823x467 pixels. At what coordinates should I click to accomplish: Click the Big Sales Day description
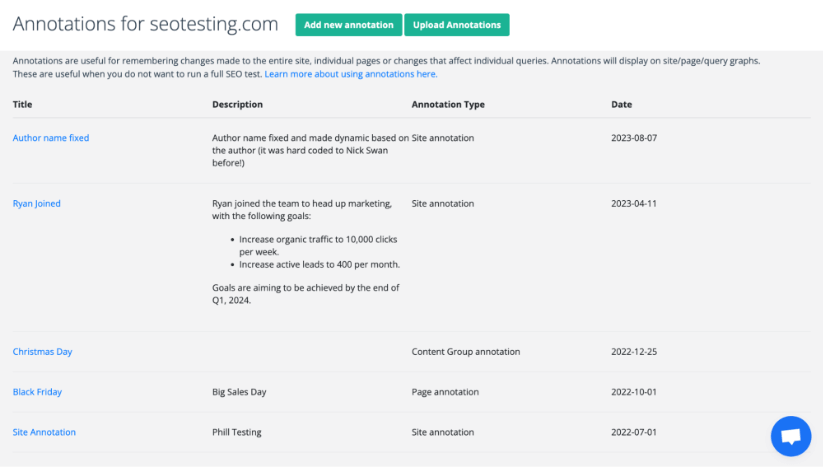(x=239, y=392)
